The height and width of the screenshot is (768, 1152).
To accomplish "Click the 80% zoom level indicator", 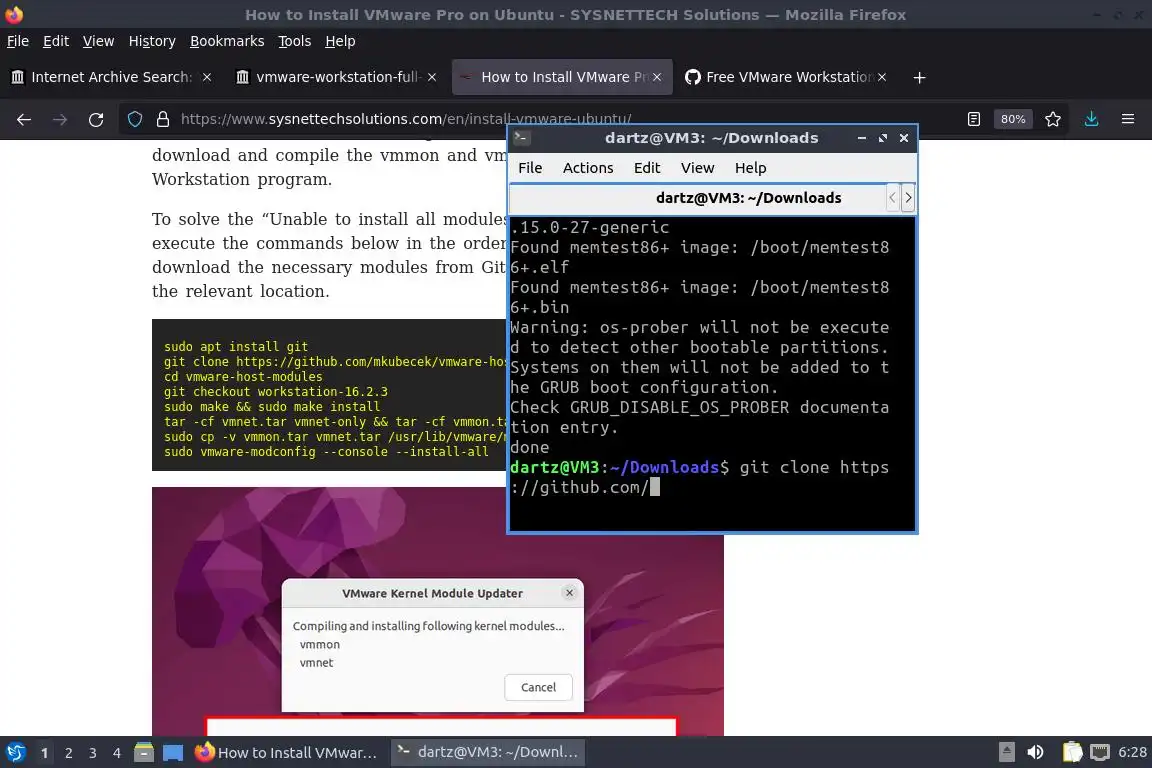I will pos(1013,119).
